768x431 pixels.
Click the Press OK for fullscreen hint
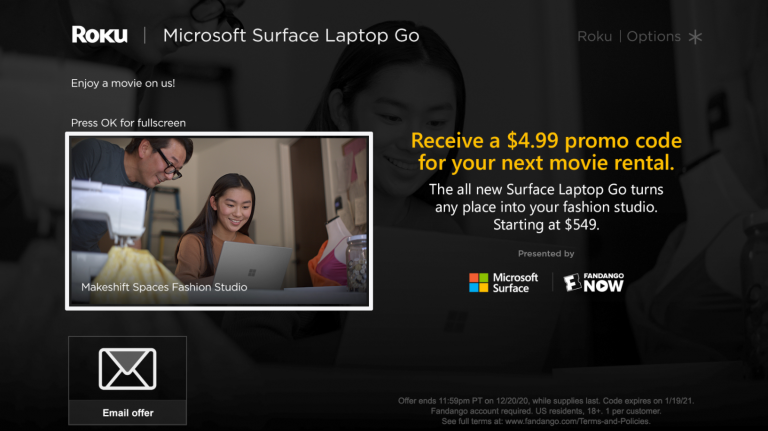coord(128,123)
